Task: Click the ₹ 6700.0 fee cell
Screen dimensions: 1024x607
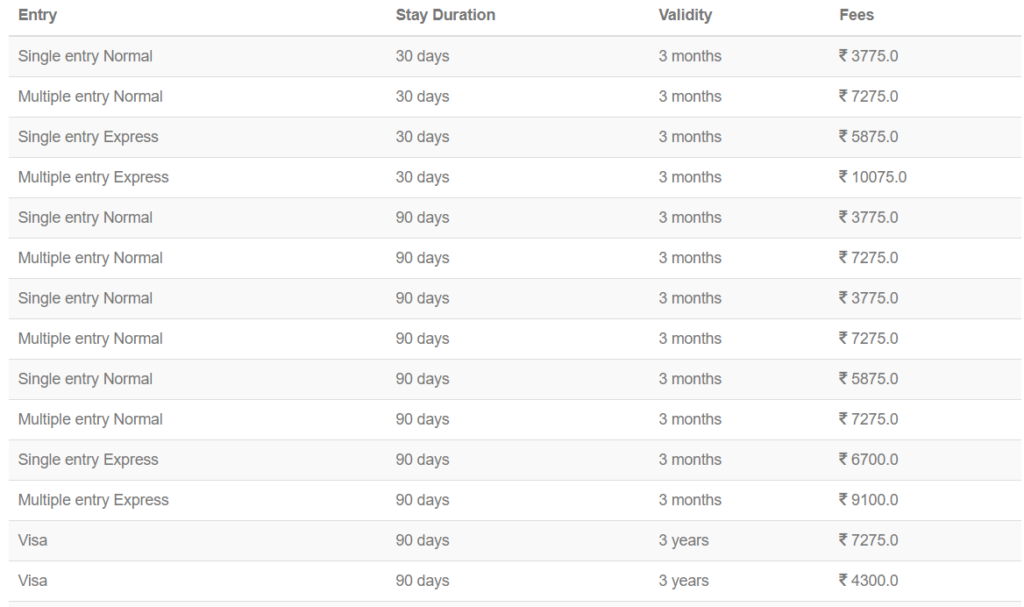Action: tap(868, 459)
